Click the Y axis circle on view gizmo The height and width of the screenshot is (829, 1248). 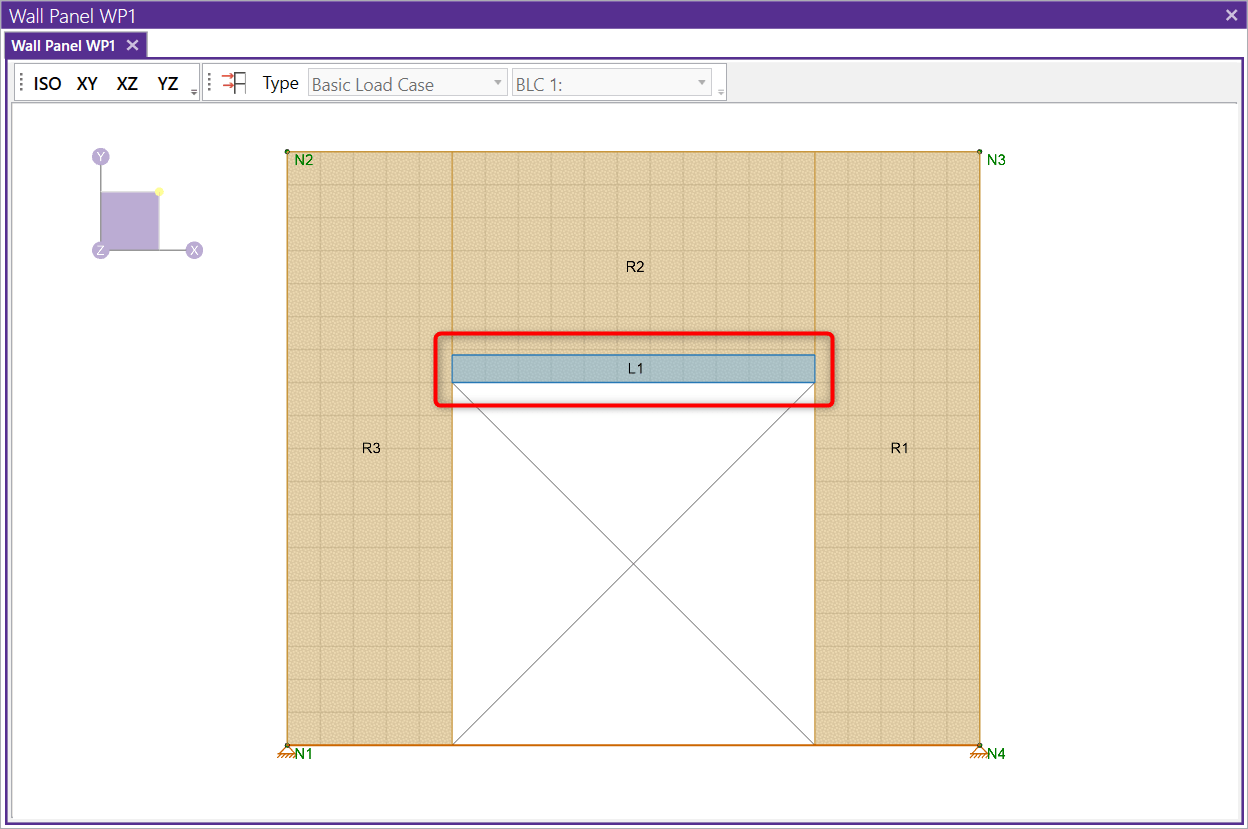(x=100, y=157)
